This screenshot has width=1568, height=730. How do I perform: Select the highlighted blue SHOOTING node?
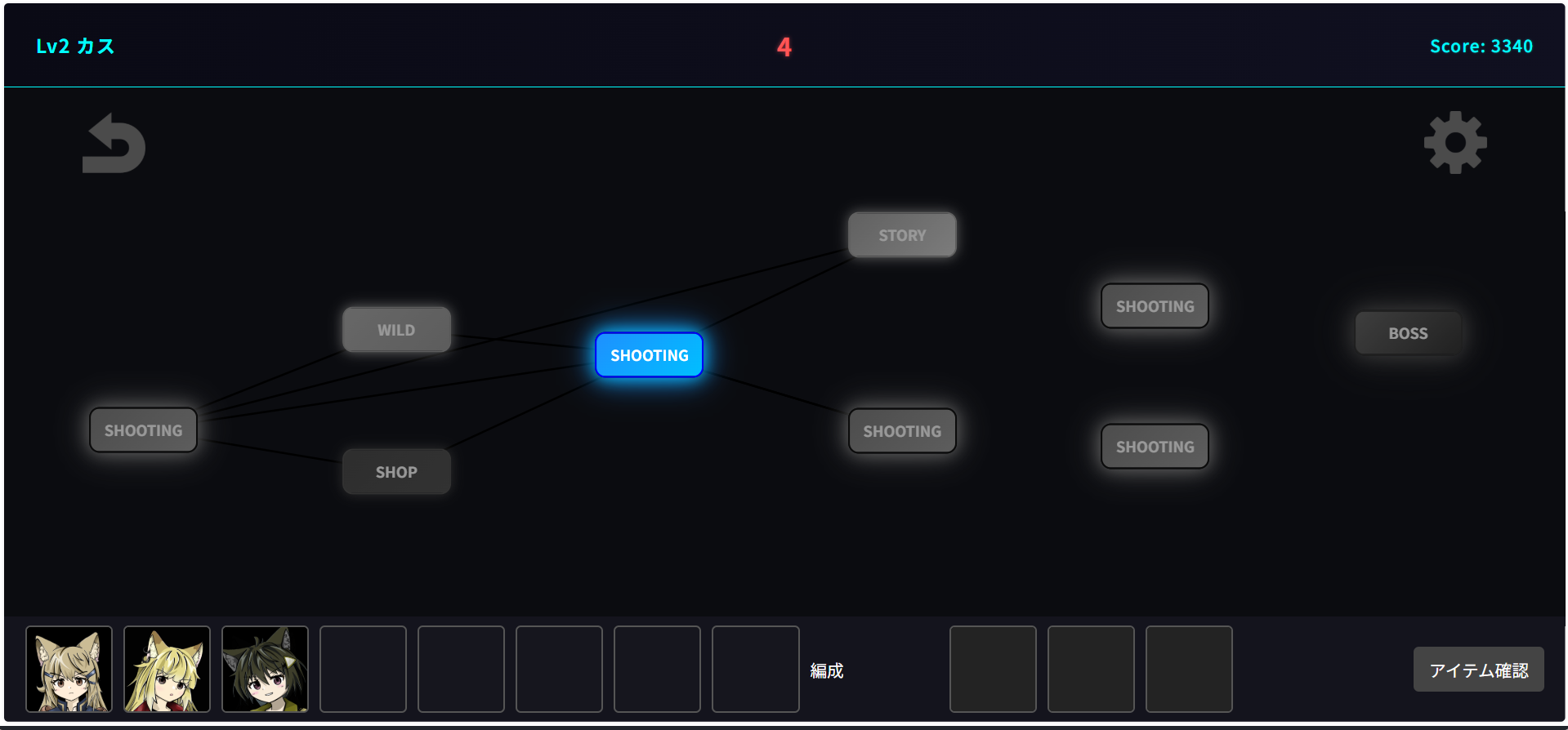649,355
